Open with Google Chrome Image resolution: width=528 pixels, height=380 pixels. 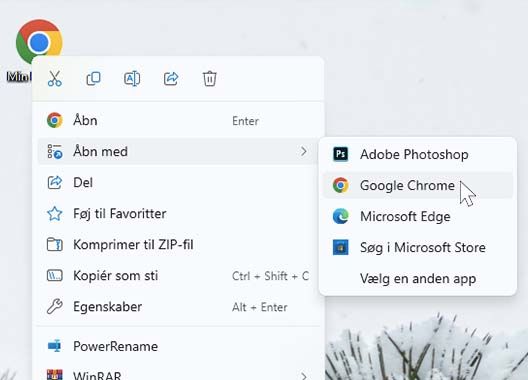pyautogui.click(x=418, y=185)
